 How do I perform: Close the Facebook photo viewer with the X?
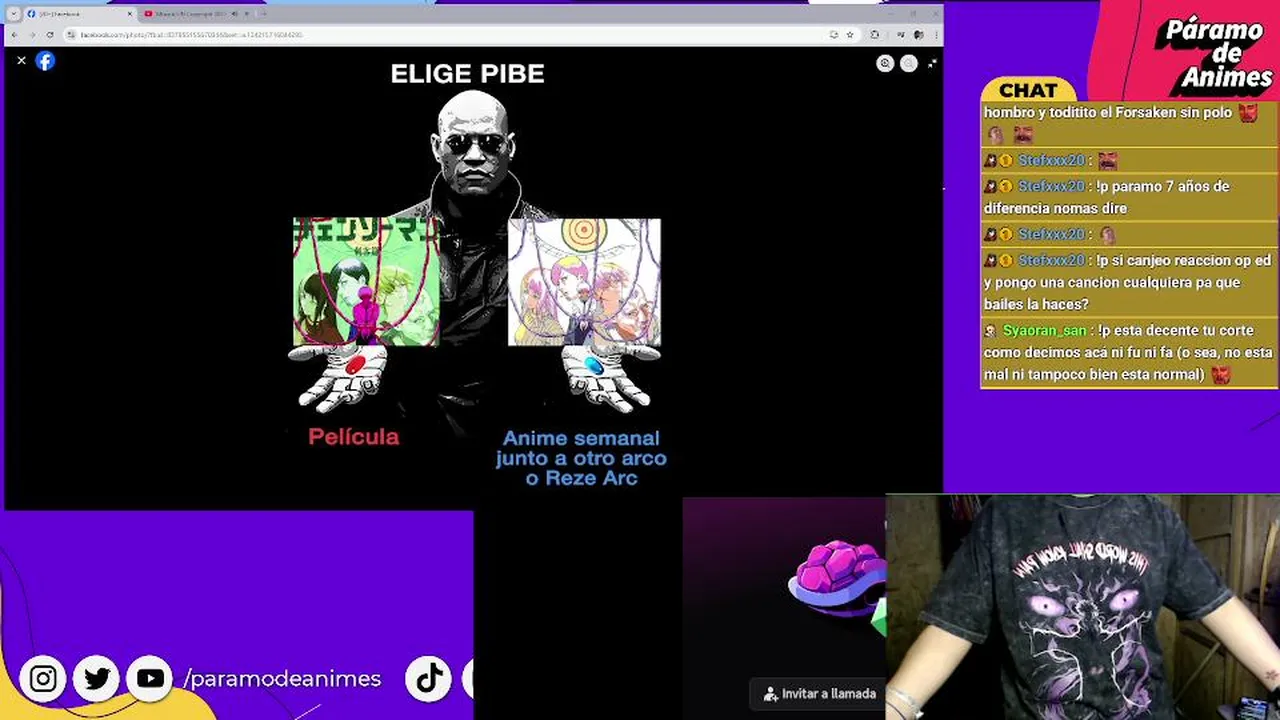21,61
